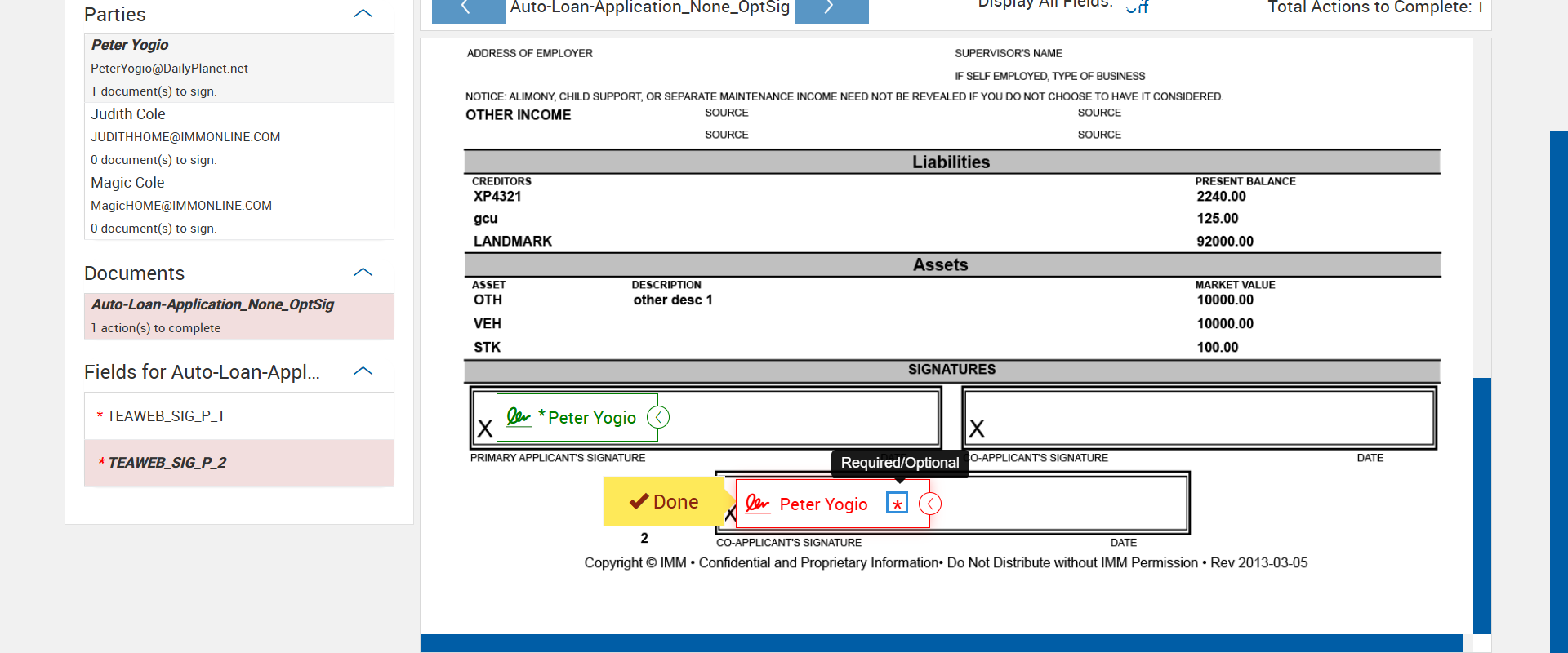Click the "1 action(s) to complete" text
Image resolution: width=1568 pixels, height=653 pixels.
tap(155, 328)
